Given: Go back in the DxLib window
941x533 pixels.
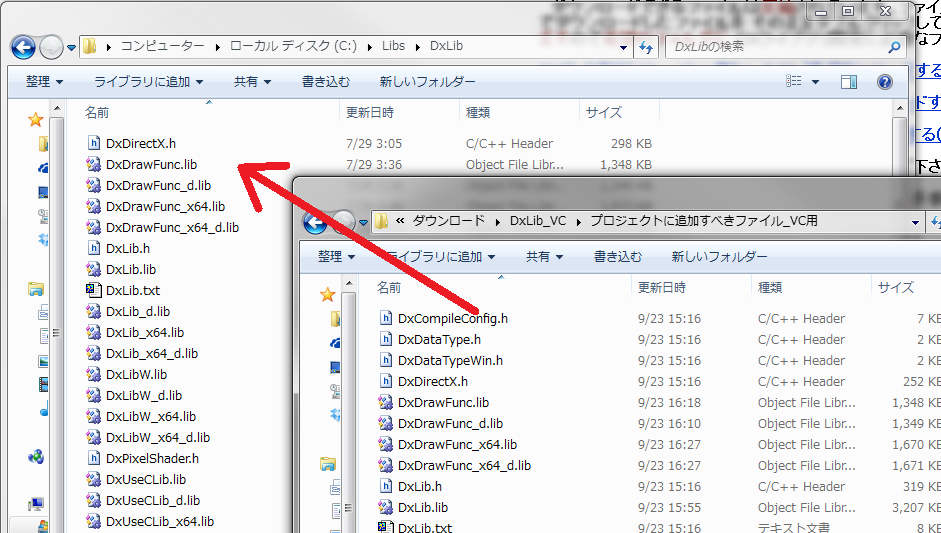Looking at the screenshot, I should click(x=23, y=47).
